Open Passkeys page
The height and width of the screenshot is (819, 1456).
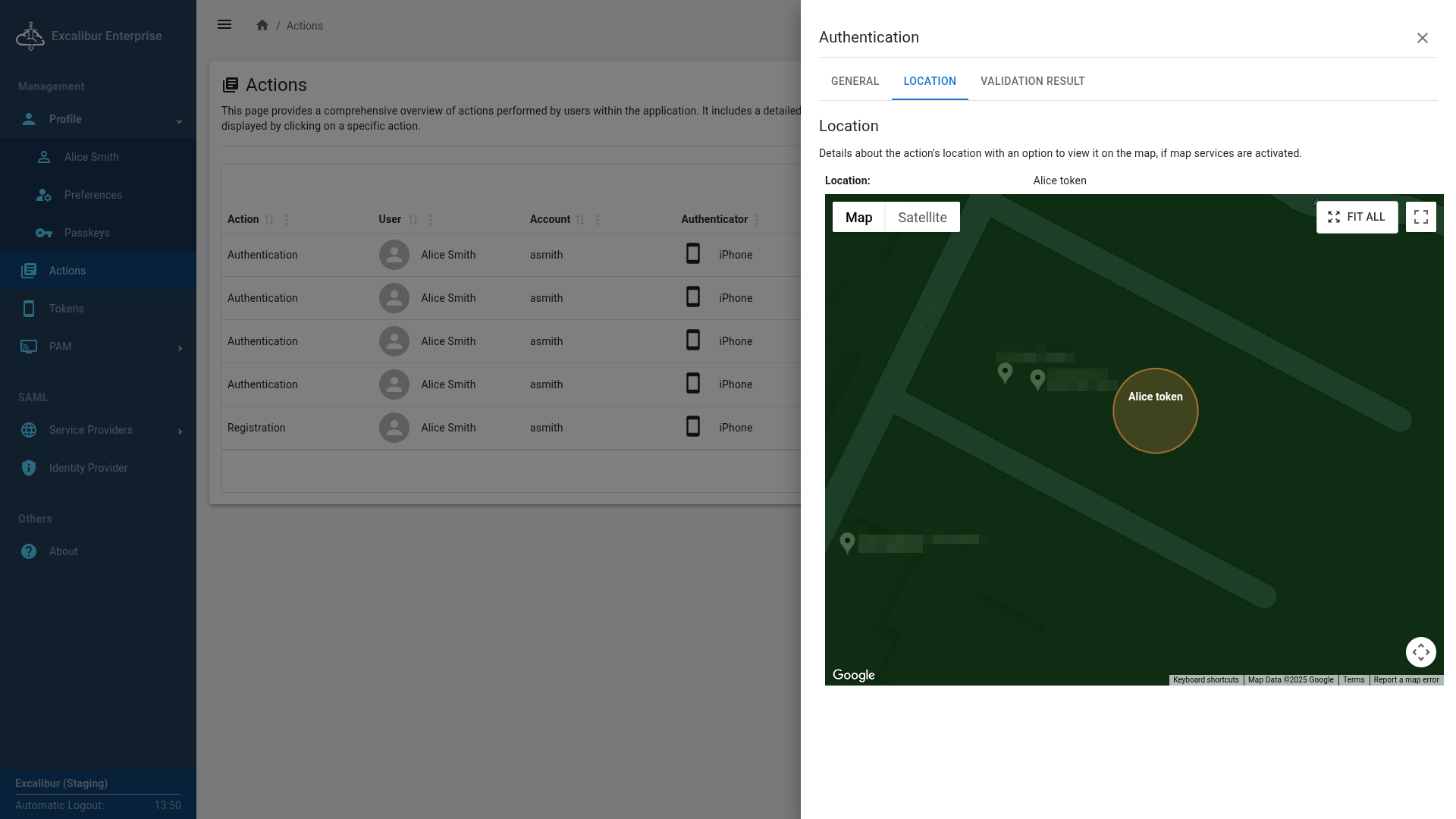(86, 233)
